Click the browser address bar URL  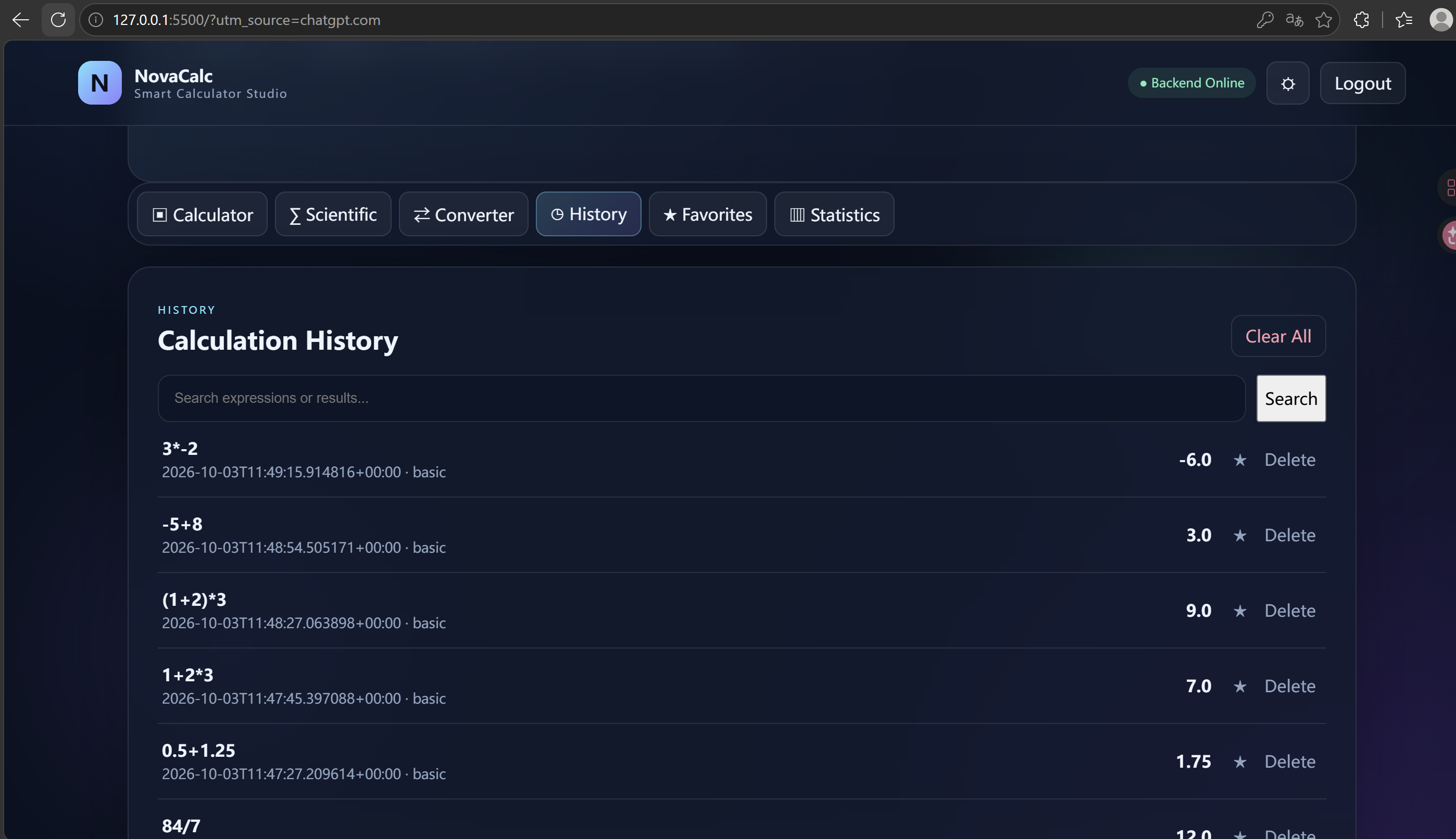click(247, 20)
